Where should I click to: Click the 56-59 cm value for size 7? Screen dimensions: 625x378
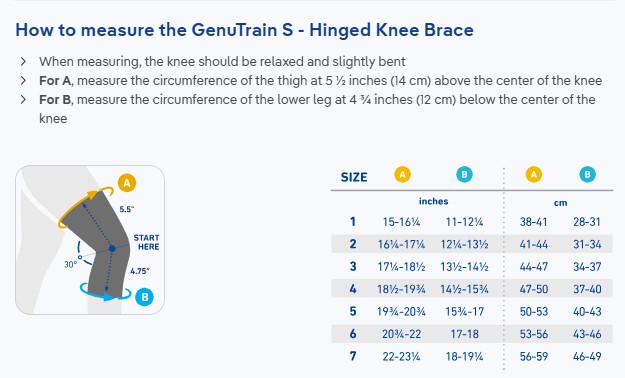pyautogui.click(x=534, y=356)
